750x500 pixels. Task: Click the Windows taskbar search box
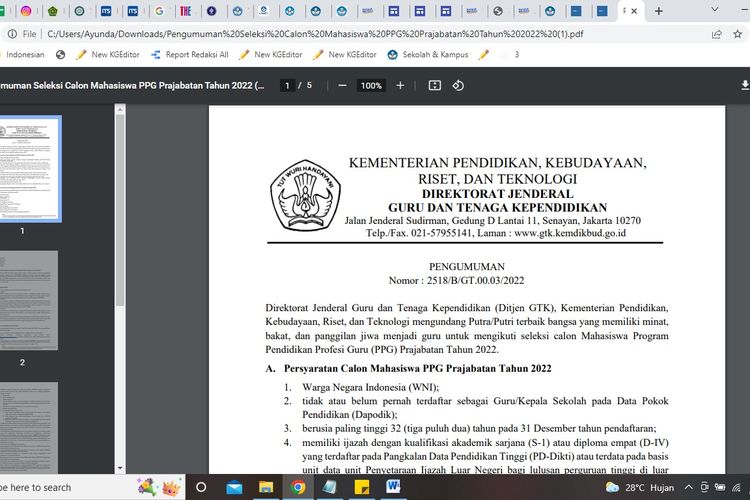point(60,487)
